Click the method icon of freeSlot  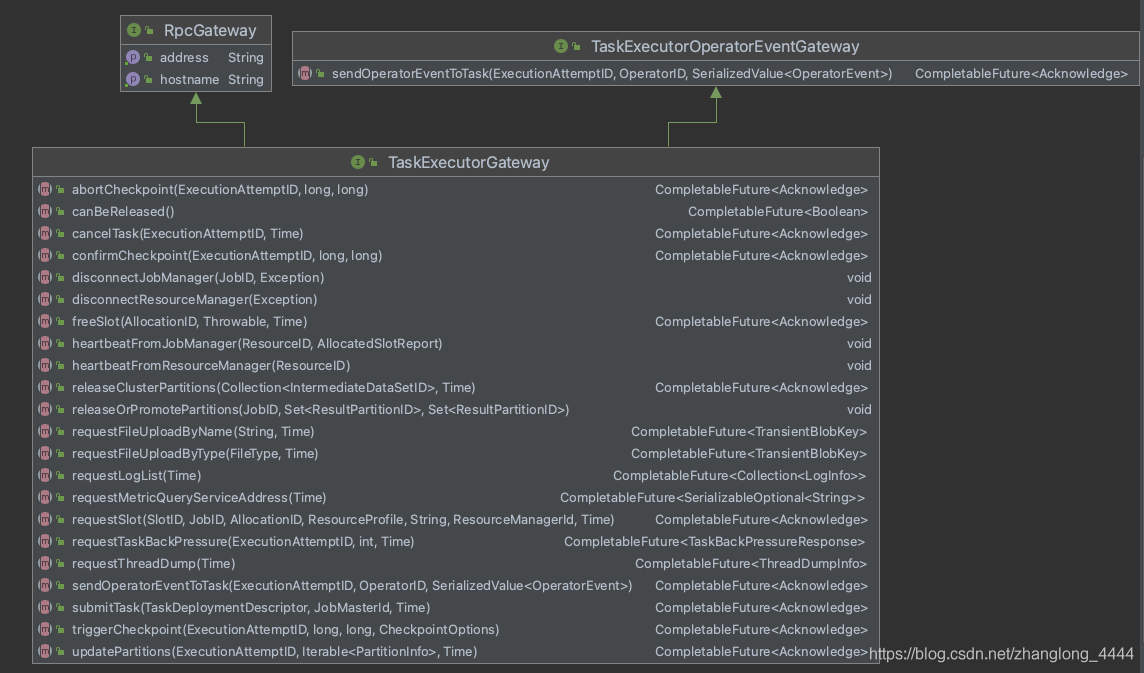coord(45,320)
